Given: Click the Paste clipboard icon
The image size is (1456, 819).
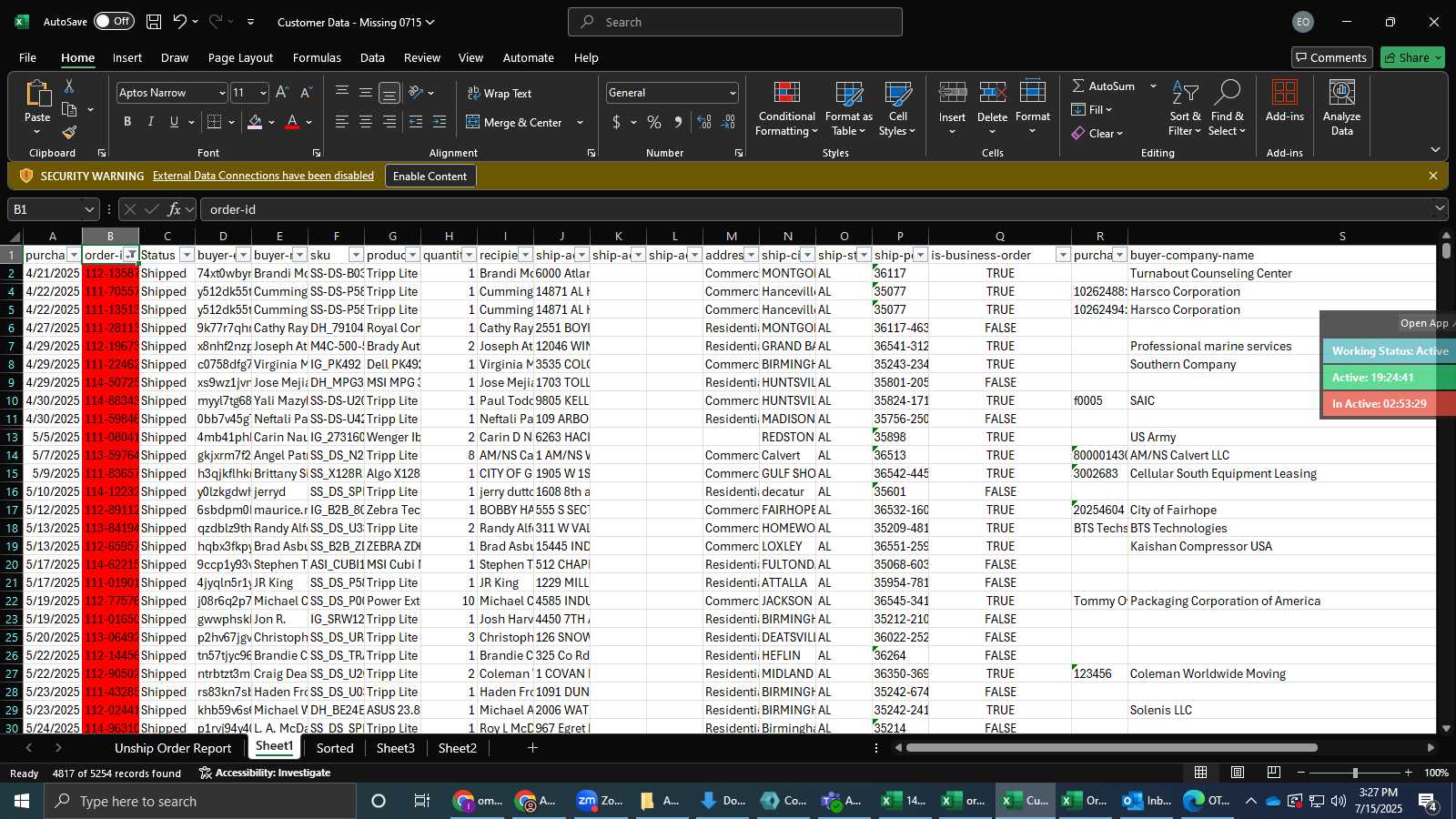Looking at the screenshot, I should click(x=37, y=93).
